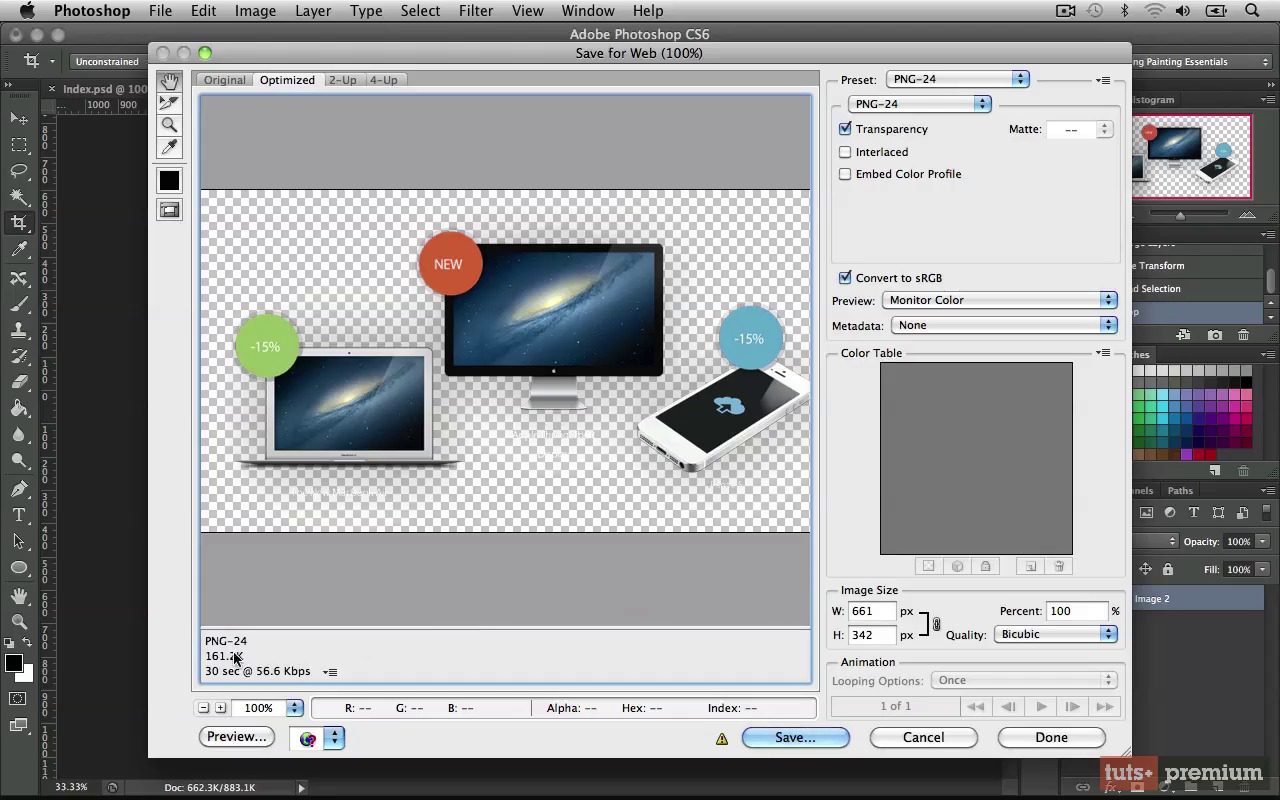The width and height of the screenshot is (1280, 800).
Task: Click the image width W field
Action: point(872,611)
